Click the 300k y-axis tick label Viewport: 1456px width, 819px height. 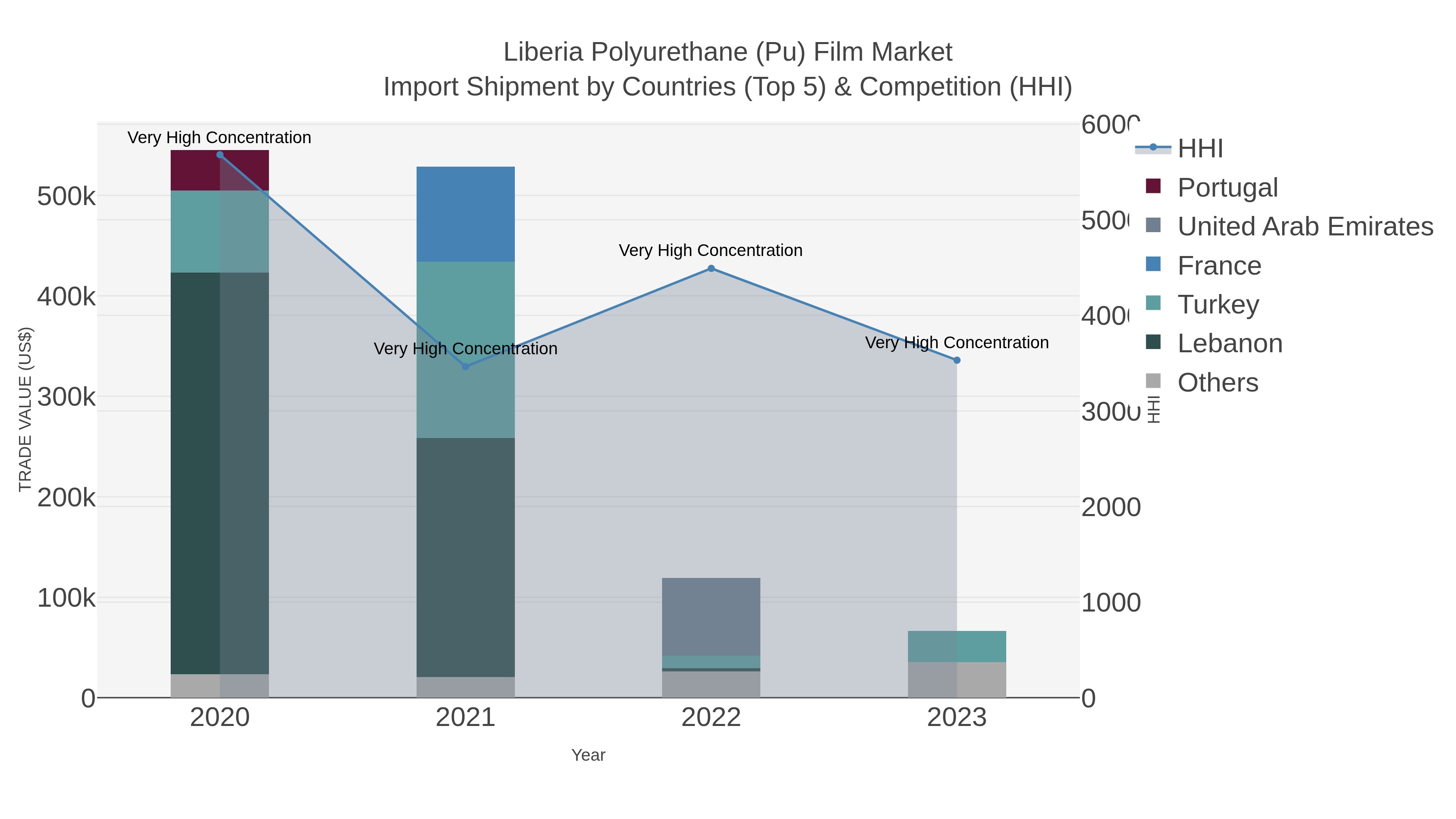[x=67, y=397]
